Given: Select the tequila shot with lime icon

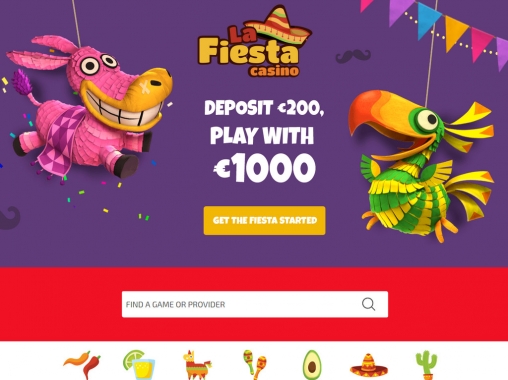Looking at the screenshot, I should pos(139,365).
